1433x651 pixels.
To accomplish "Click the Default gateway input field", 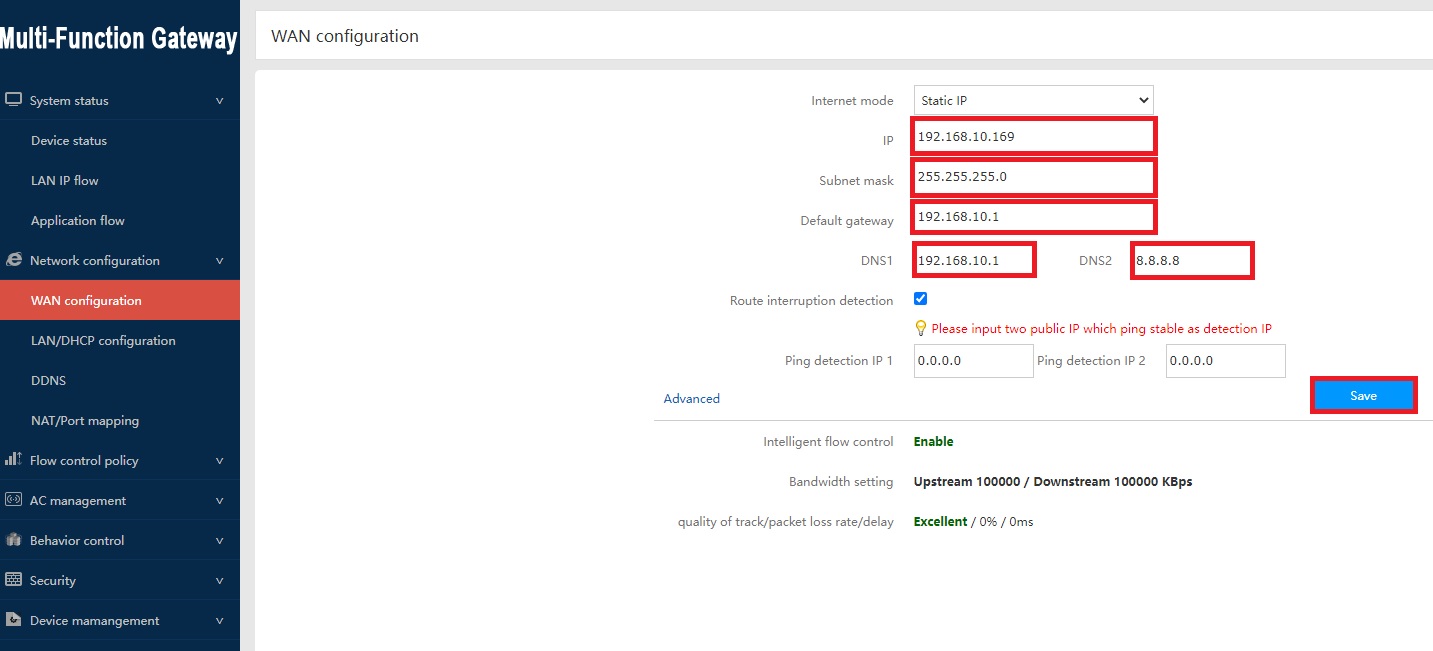I will (x=1033, y=217).
